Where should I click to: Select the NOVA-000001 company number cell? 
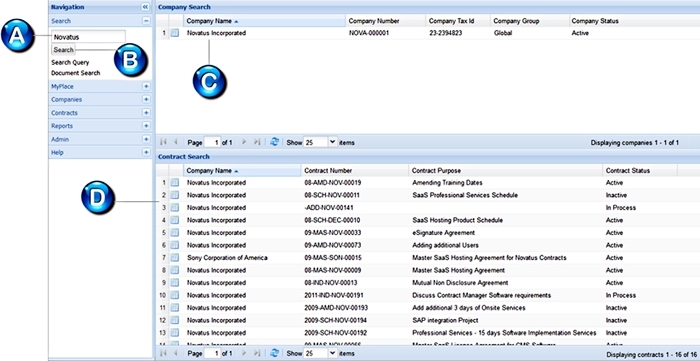coord(369,33)
